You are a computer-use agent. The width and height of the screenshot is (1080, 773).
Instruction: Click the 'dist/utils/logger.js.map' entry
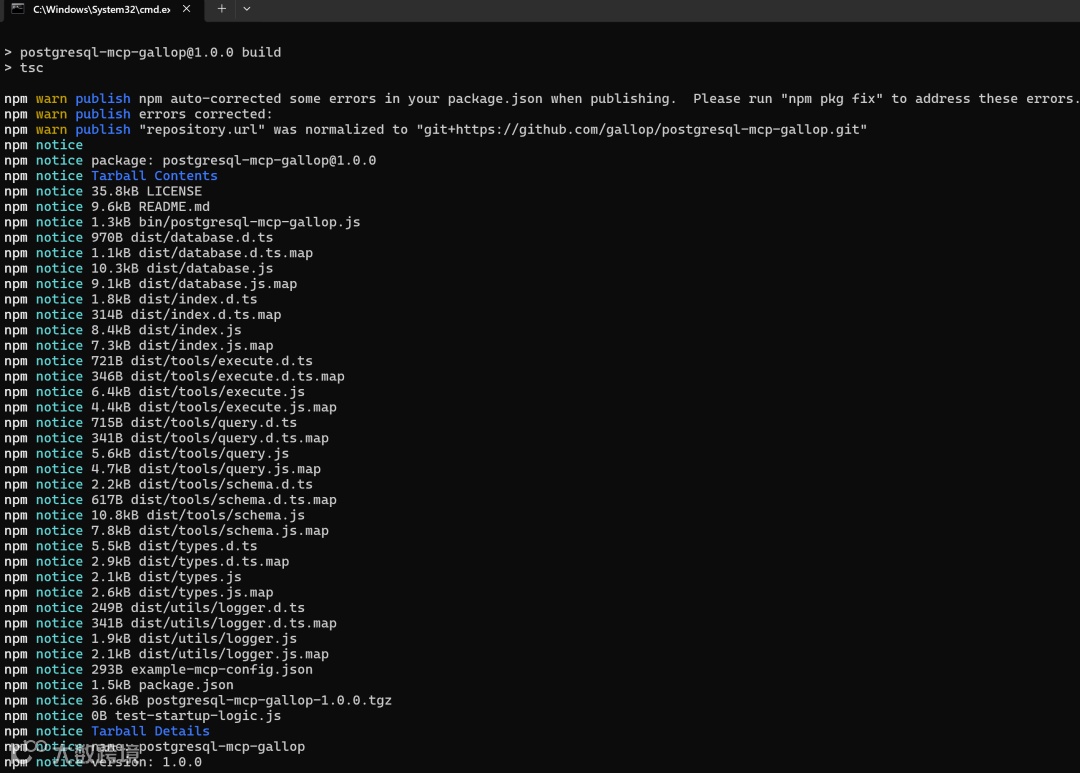point(233,655)
